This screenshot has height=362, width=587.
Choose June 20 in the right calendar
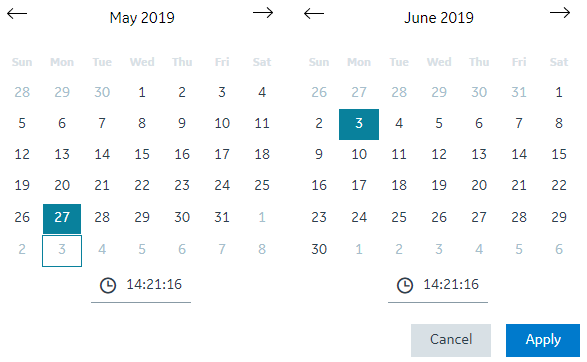[x=479, y=185]
